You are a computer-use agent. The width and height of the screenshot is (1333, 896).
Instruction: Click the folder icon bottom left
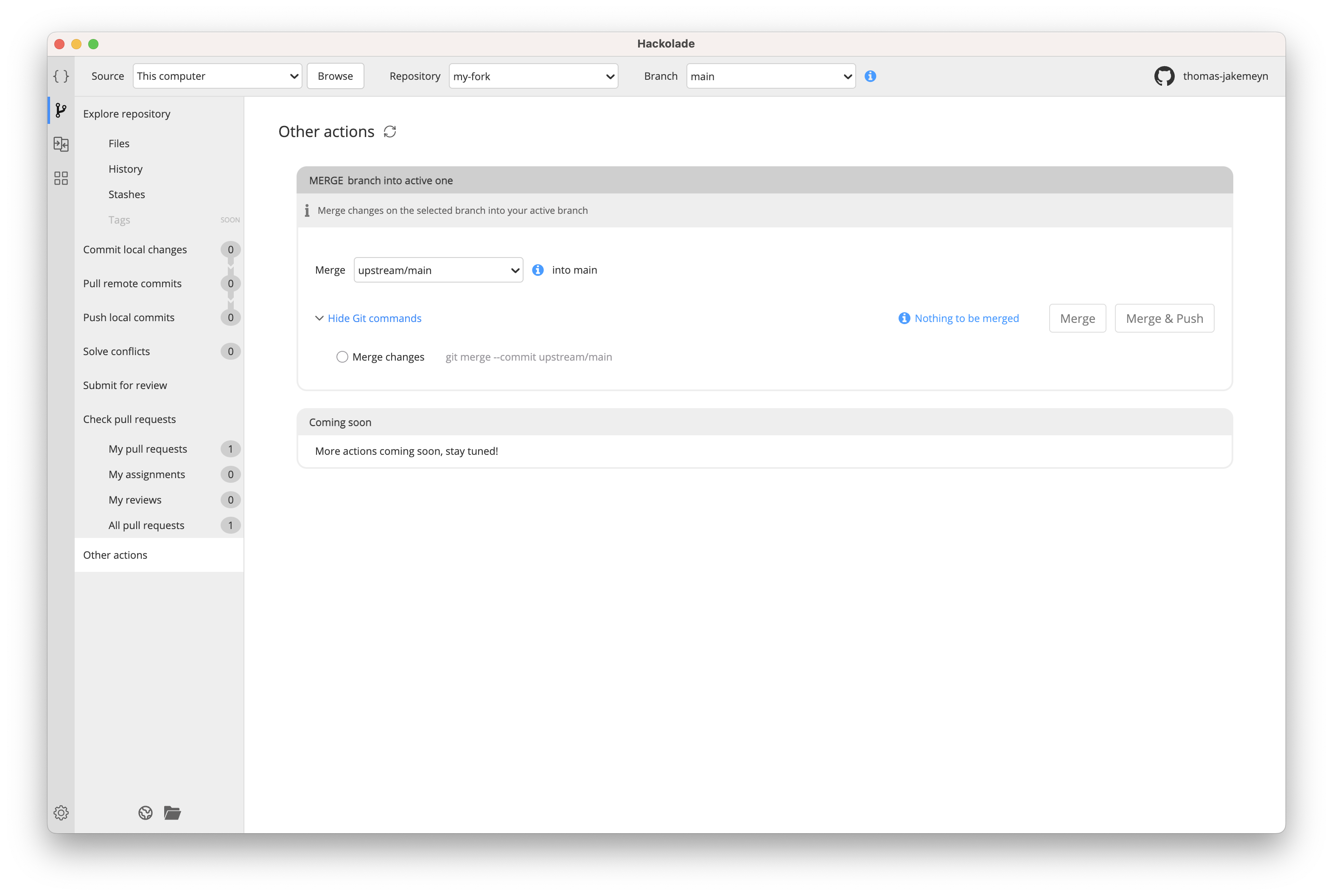[x=172, y=812]
